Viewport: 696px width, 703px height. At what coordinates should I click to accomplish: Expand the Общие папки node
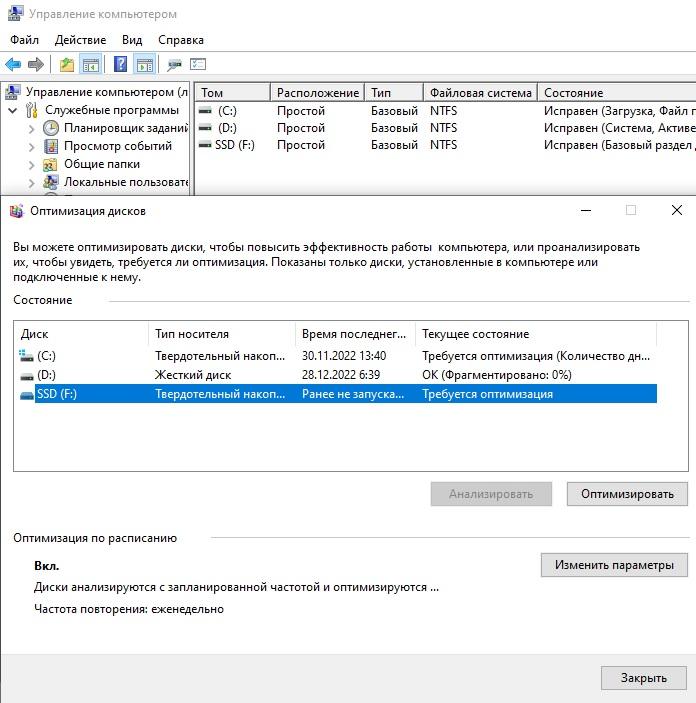tap(31, 165)
